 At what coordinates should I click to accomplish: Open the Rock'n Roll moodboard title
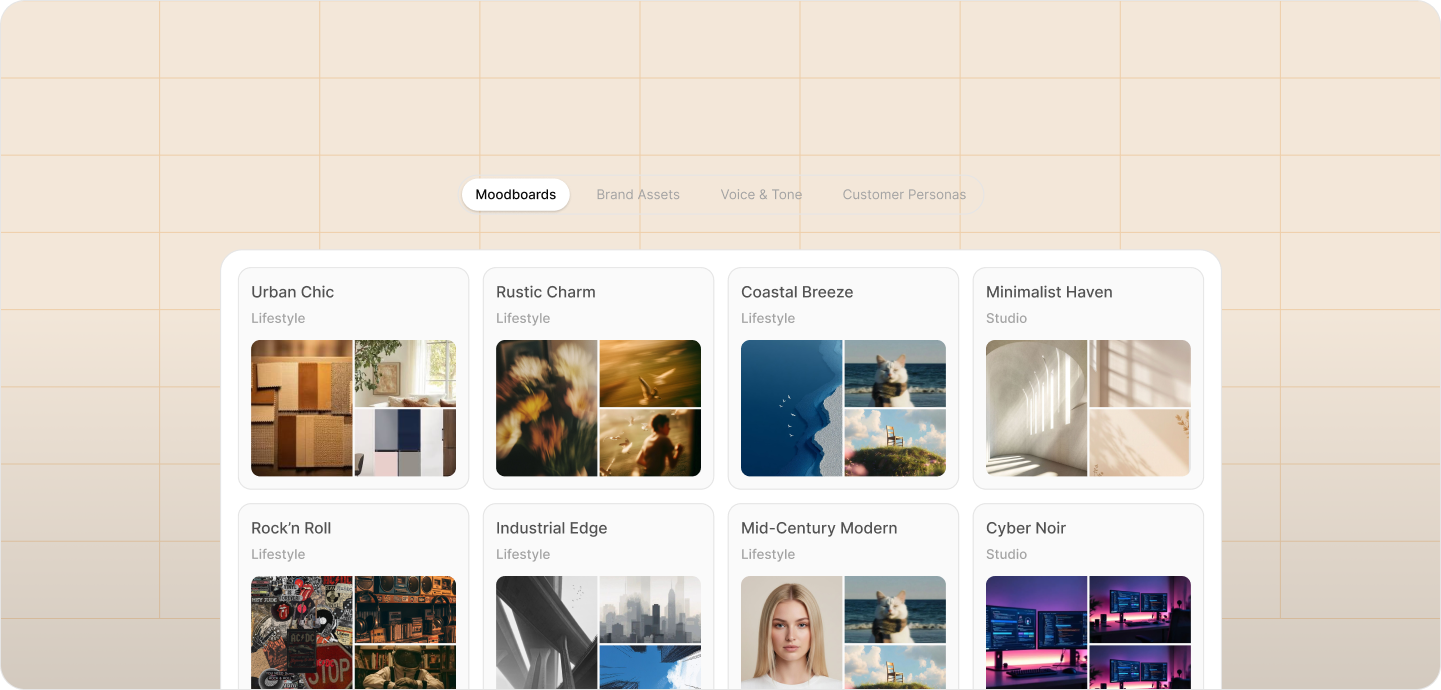(x=291, y=528)
